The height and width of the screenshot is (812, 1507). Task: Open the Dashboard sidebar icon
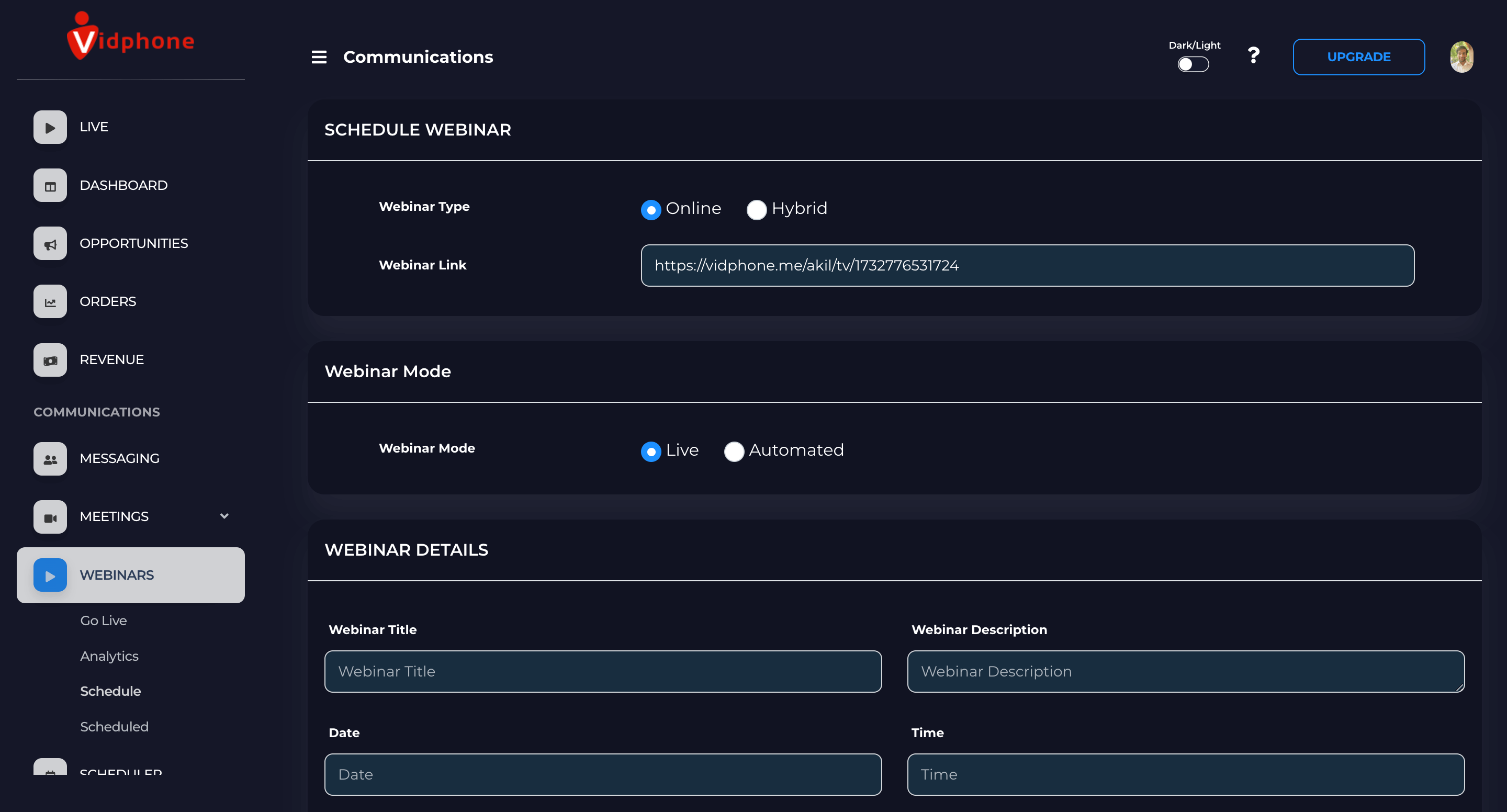pos(50,185)
